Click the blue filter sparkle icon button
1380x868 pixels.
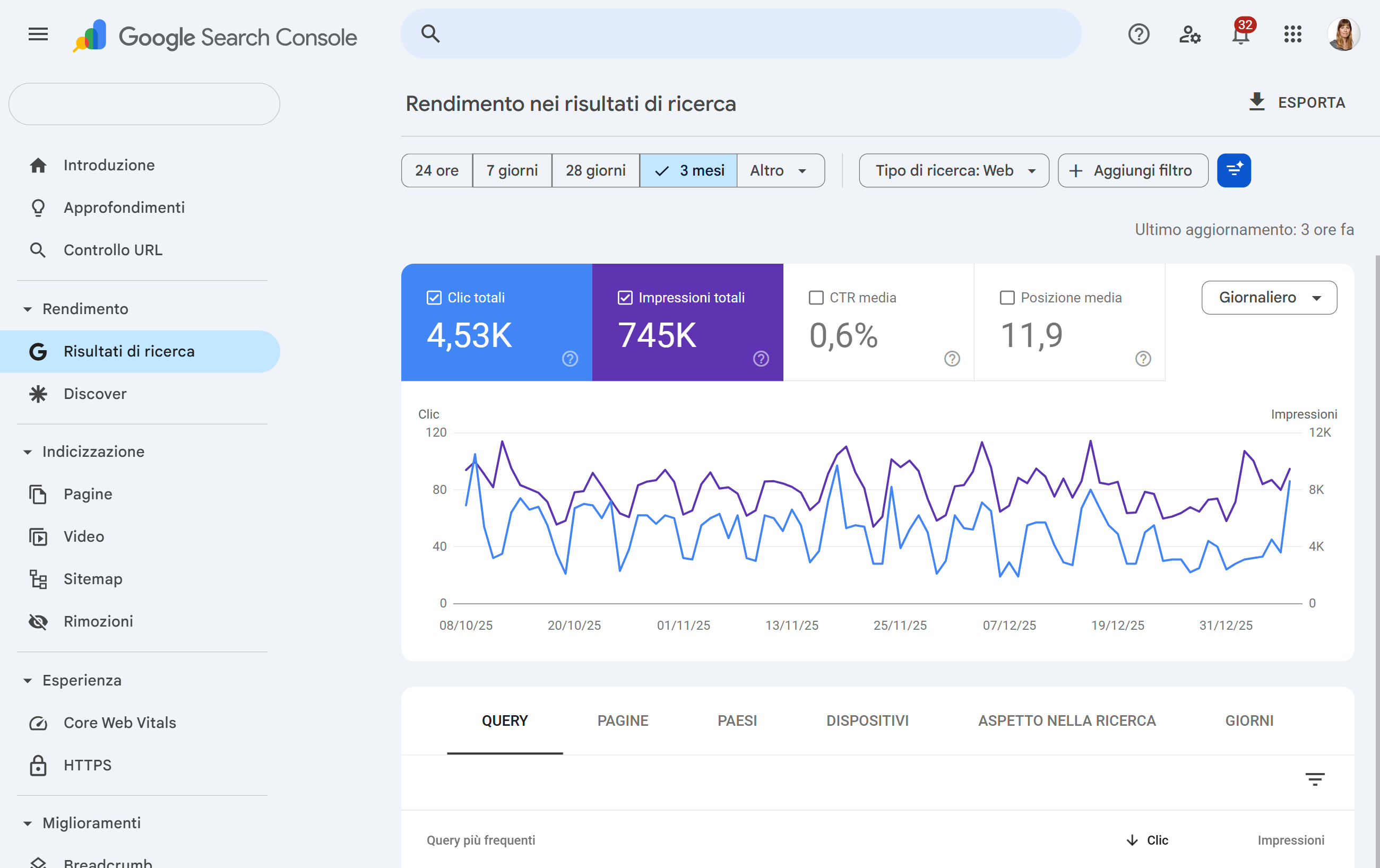pos(1234,171)
